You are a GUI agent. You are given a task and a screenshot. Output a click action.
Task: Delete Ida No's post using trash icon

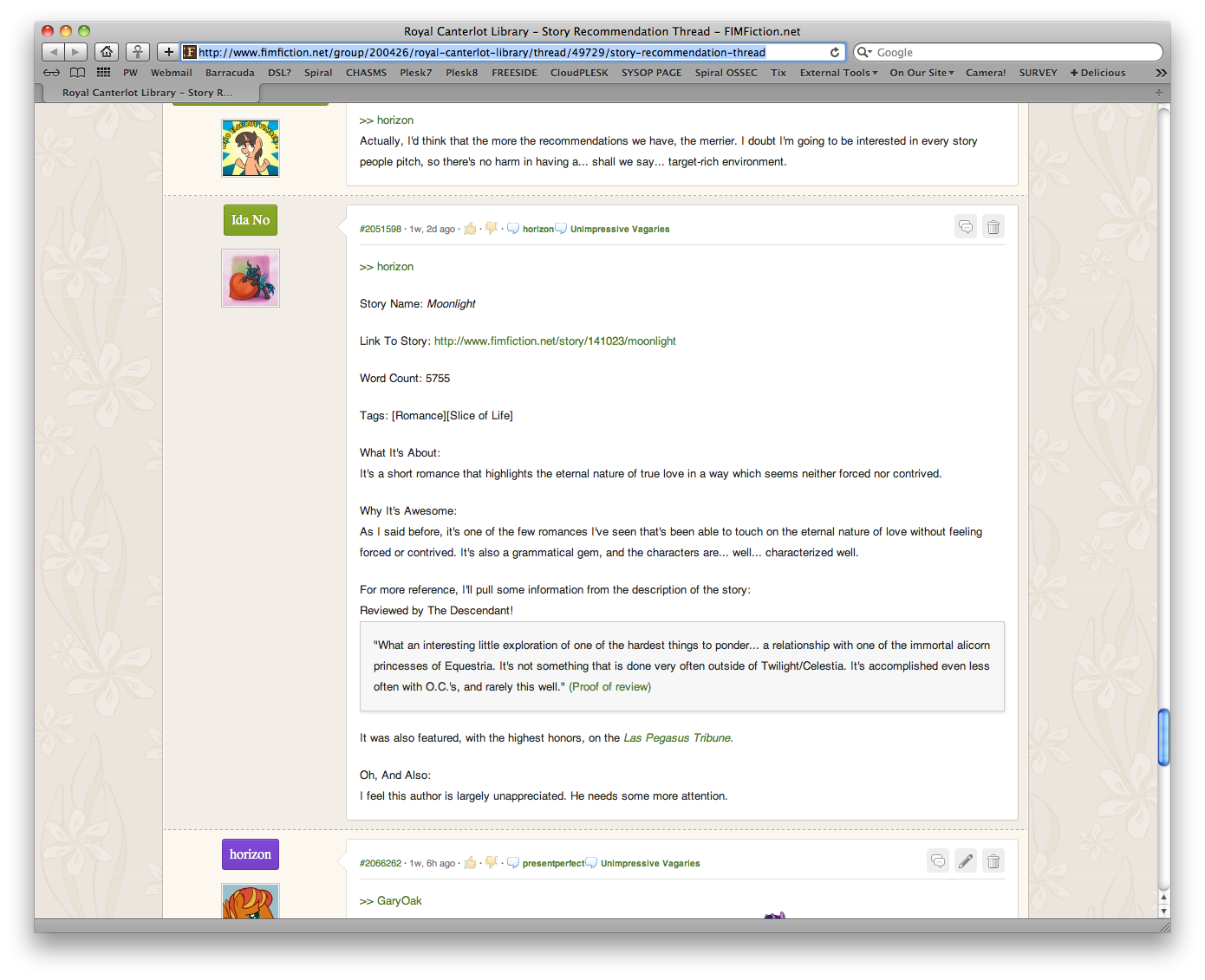click(993, 227)
